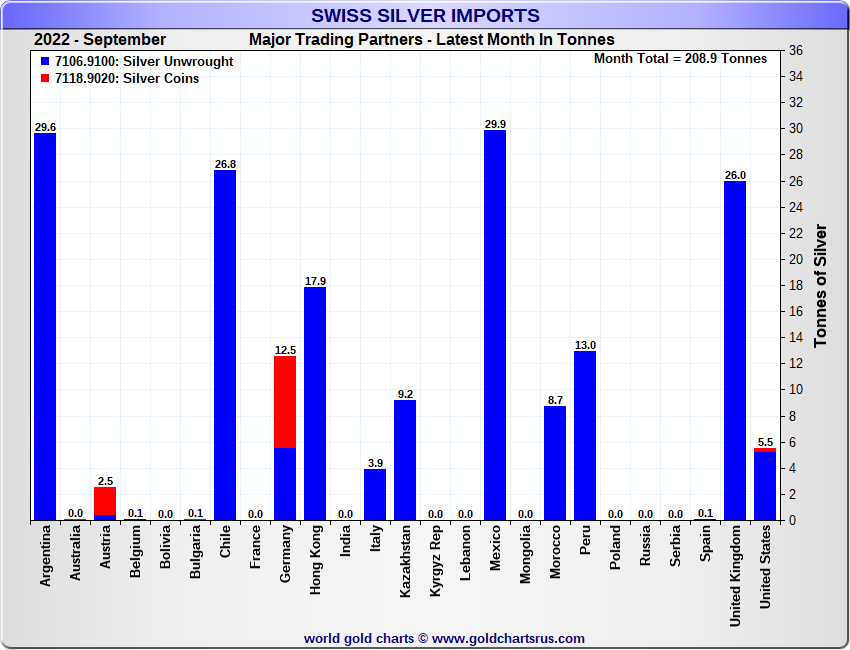
Task: Click the 'Morocco' axis label
Action: pyautogui.click(x=555, y=552)
